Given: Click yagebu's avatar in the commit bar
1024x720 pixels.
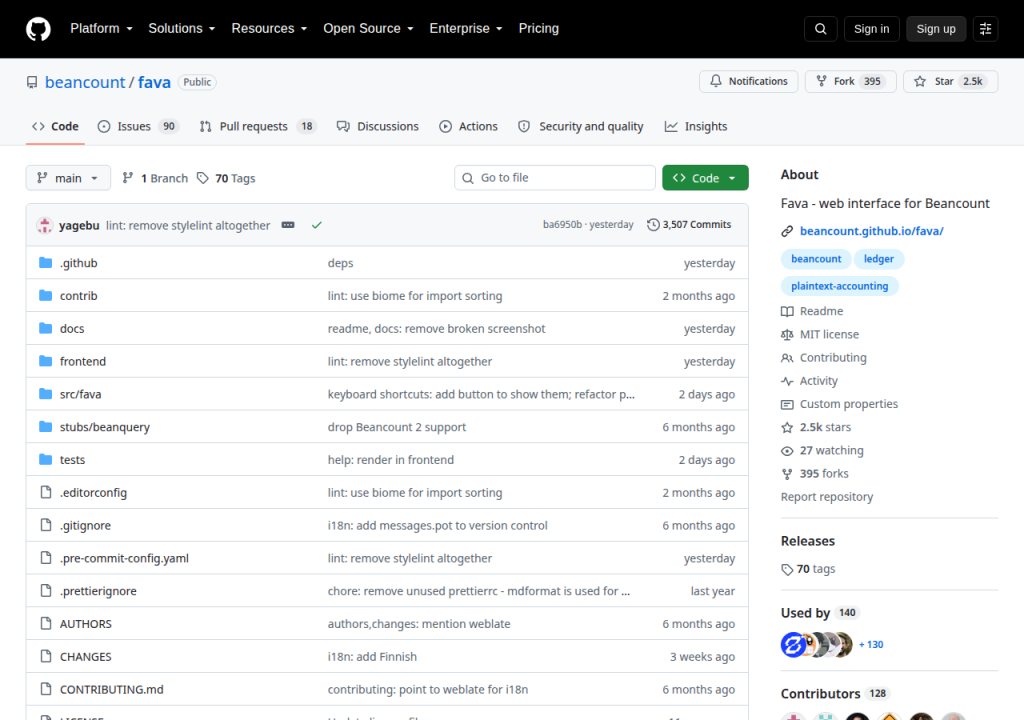Looking at the screenshot, I should [44, 225].
